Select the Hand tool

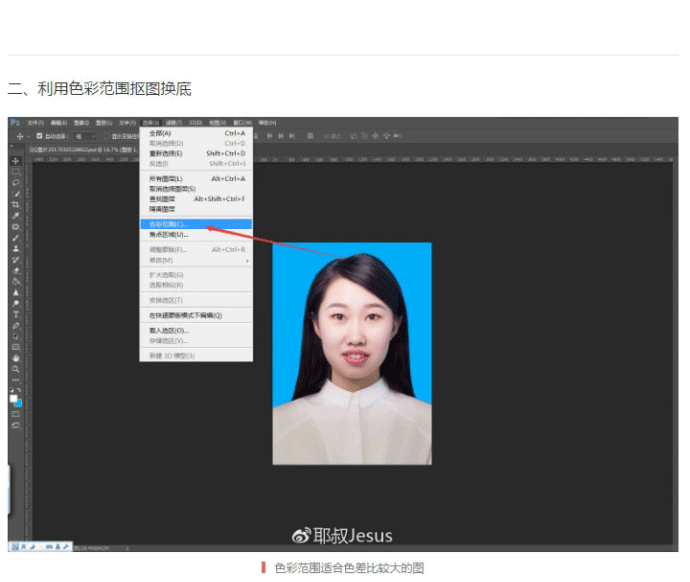click(x=16, y=359)
